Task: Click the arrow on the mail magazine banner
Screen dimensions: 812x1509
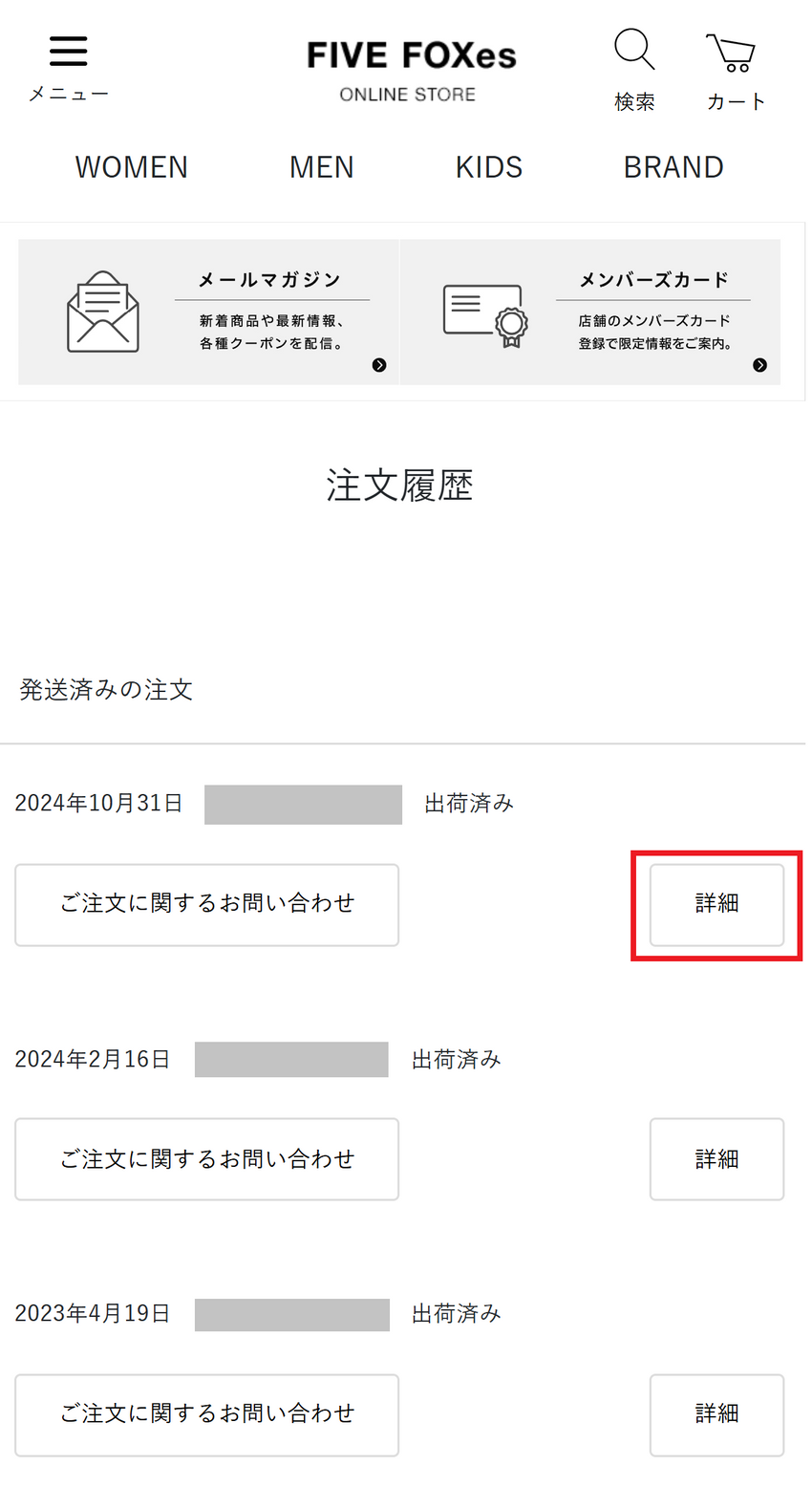Action: click(x=379, y=365)
